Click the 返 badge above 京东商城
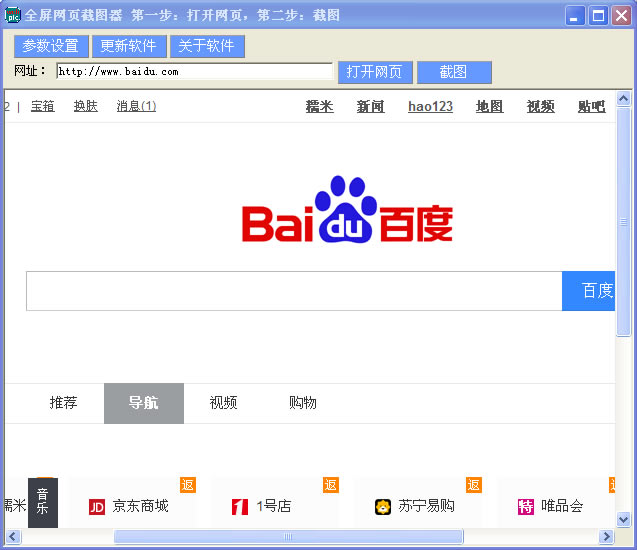Viewport: 637px width, 550px height. pyautogui.click(x=188, y=485)
